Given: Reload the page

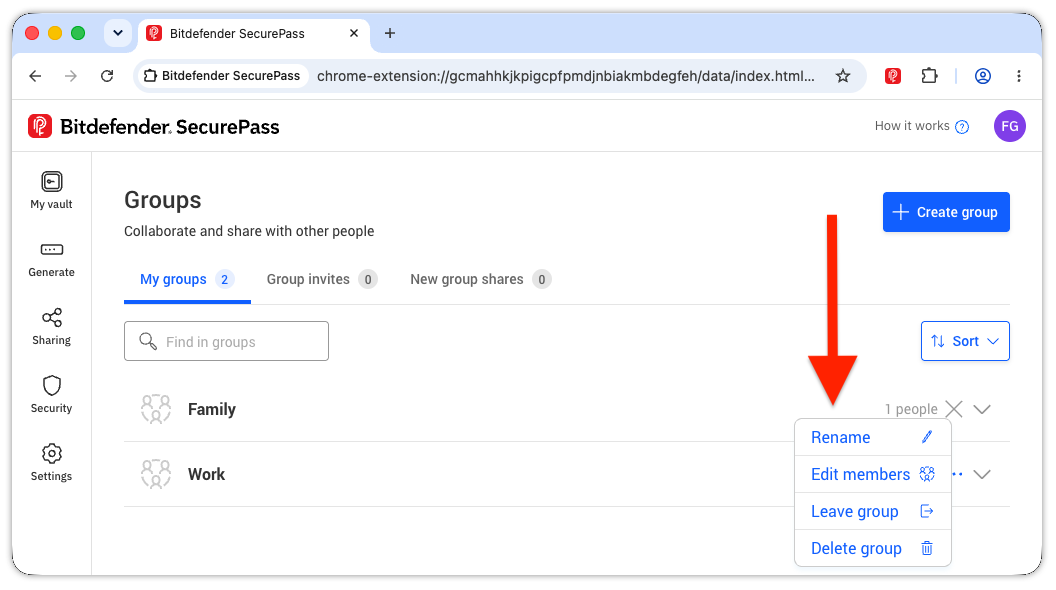Looking at the screenshot, I should [107, 76].
